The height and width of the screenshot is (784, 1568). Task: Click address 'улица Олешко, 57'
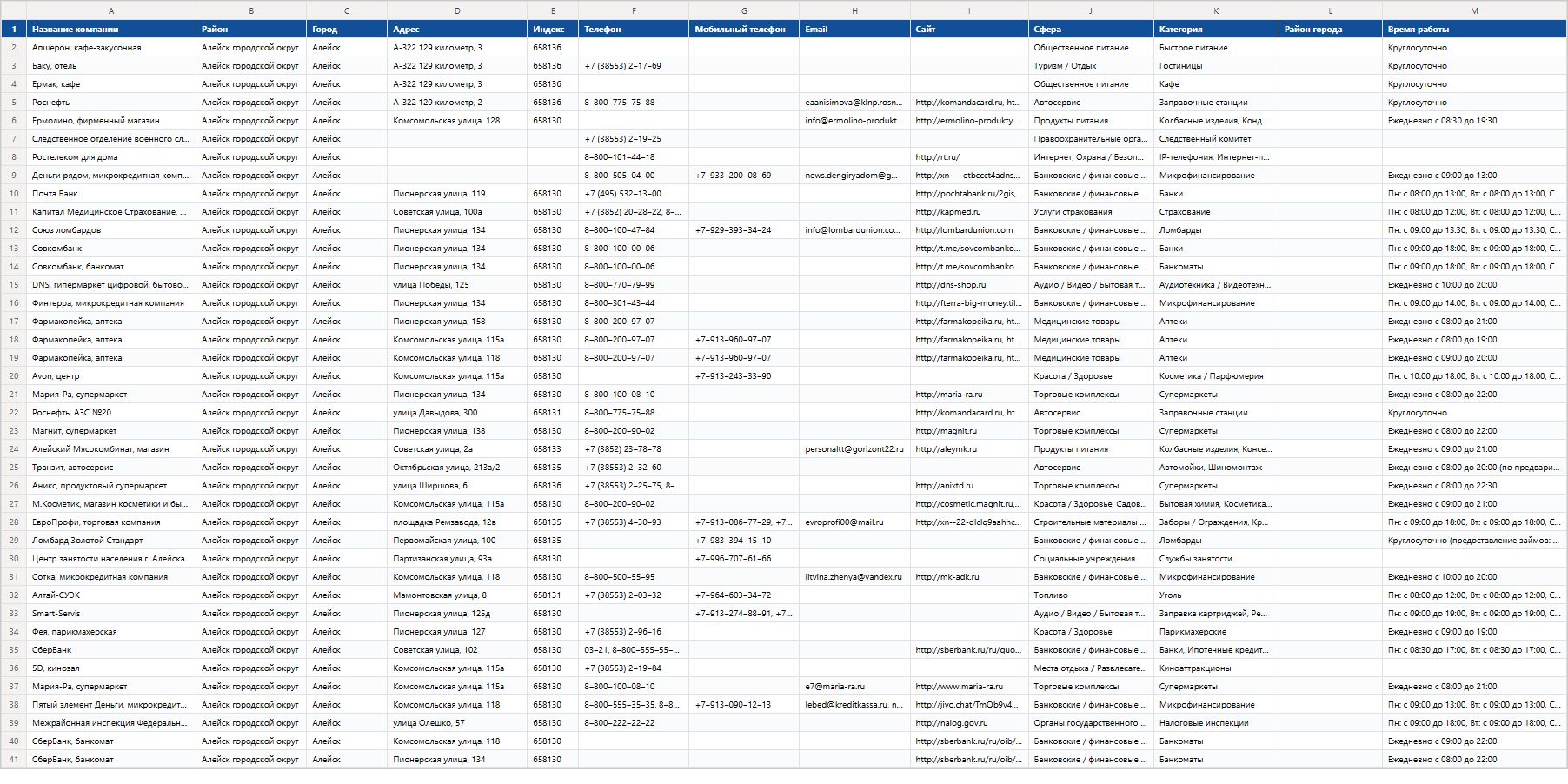coord(457,723)
